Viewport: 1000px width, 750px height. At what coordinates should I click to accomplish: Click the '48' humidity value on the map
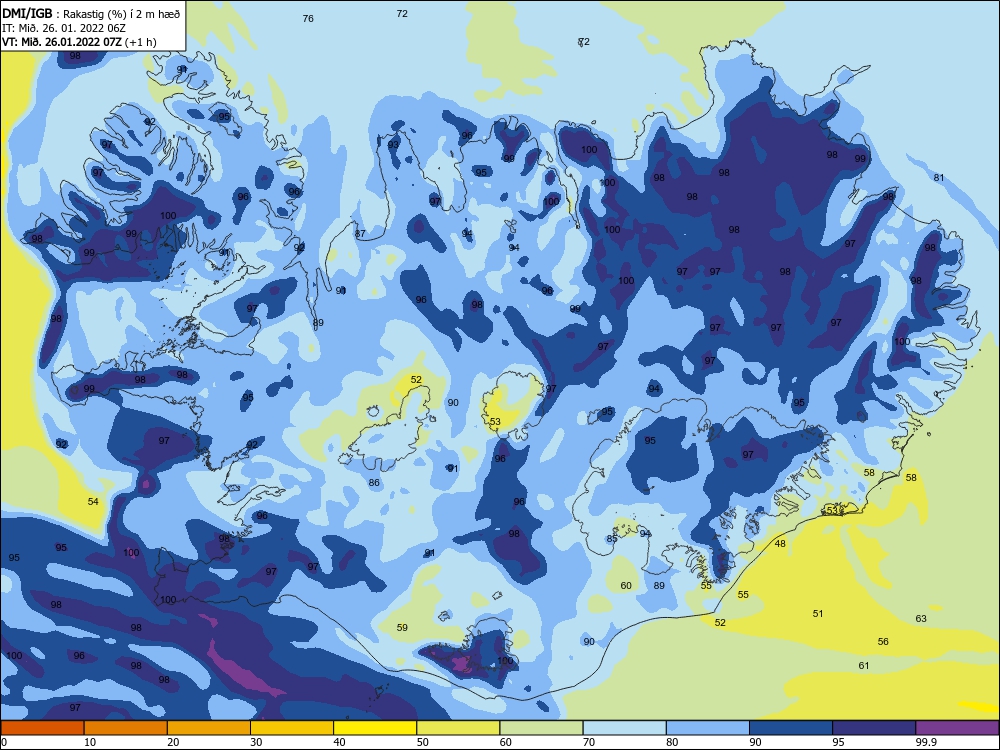coord(780,543)
